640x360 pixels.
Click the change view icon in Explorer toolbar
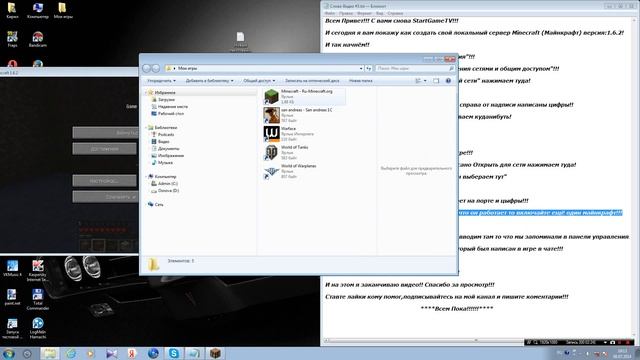(x=418, y=81)
